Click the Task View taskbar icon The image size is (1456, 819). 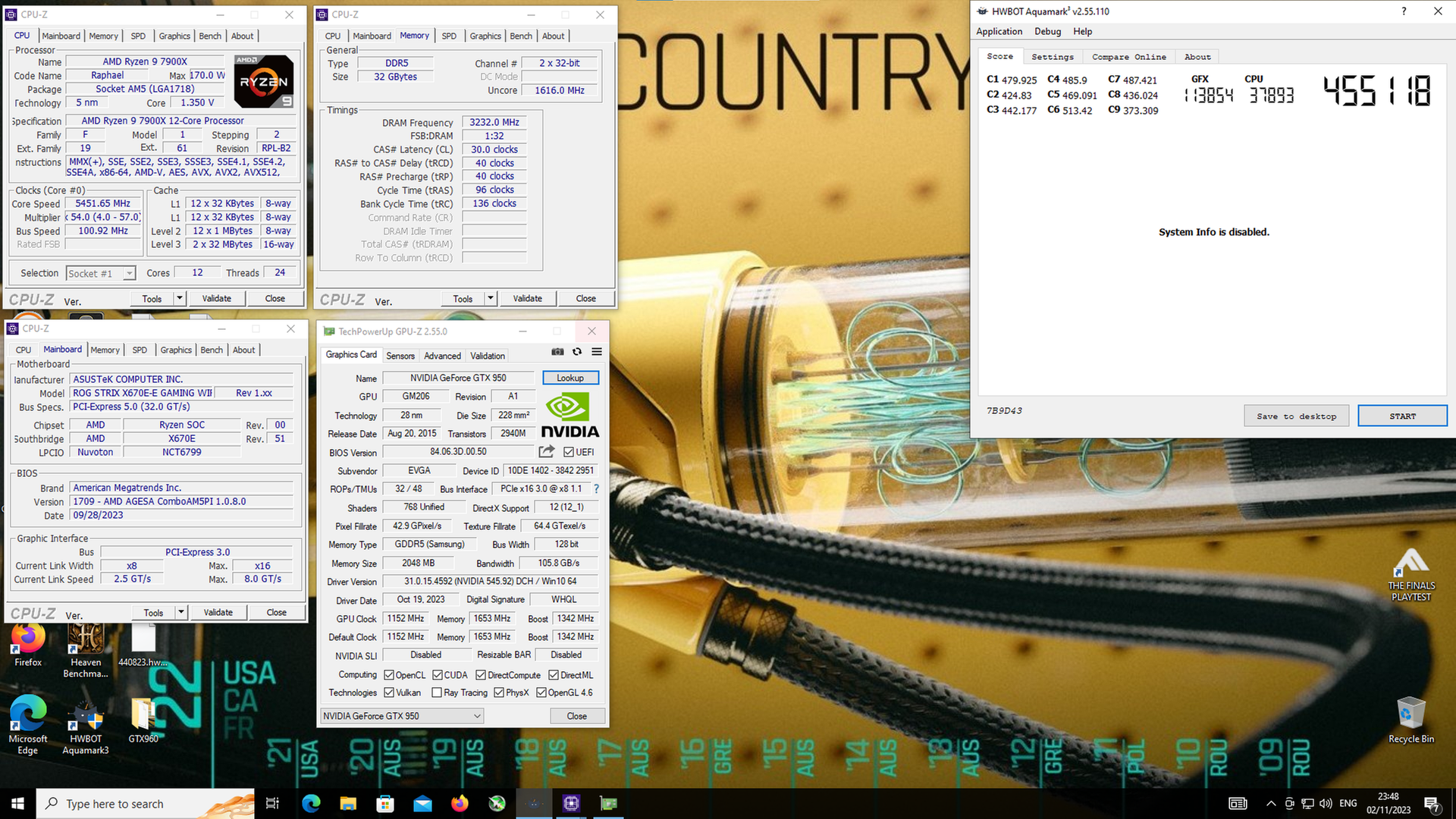272,804
